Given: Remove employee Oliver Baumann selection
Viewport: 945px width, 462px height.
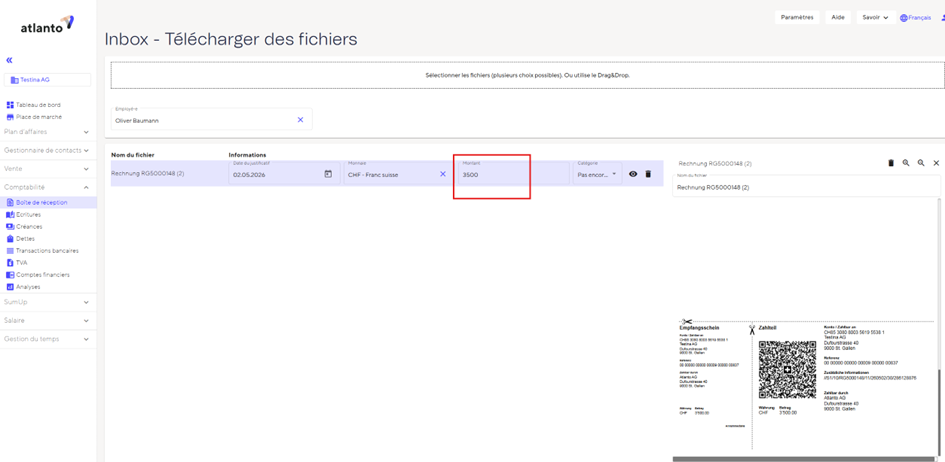Looking at the screenshot, I should (x=300, y=120).
